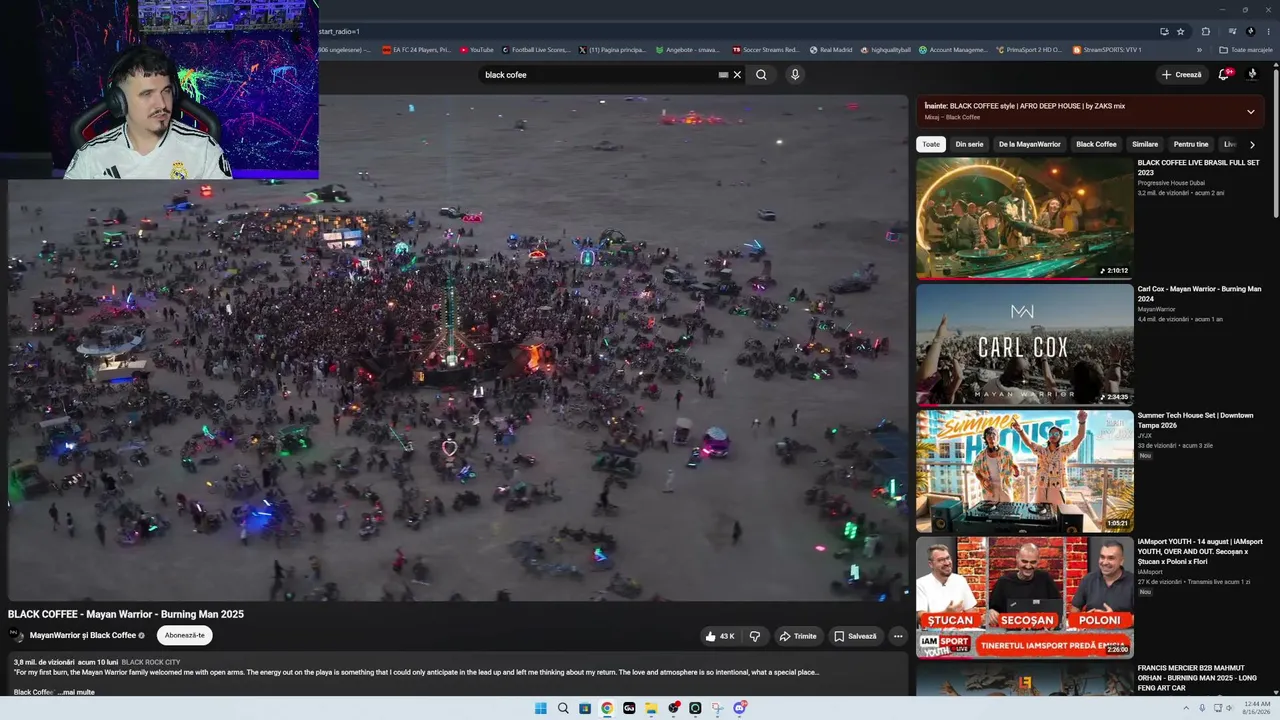Open the Snipping Tool taskbar icon
1280x720 pixels.
pos(717,708)
